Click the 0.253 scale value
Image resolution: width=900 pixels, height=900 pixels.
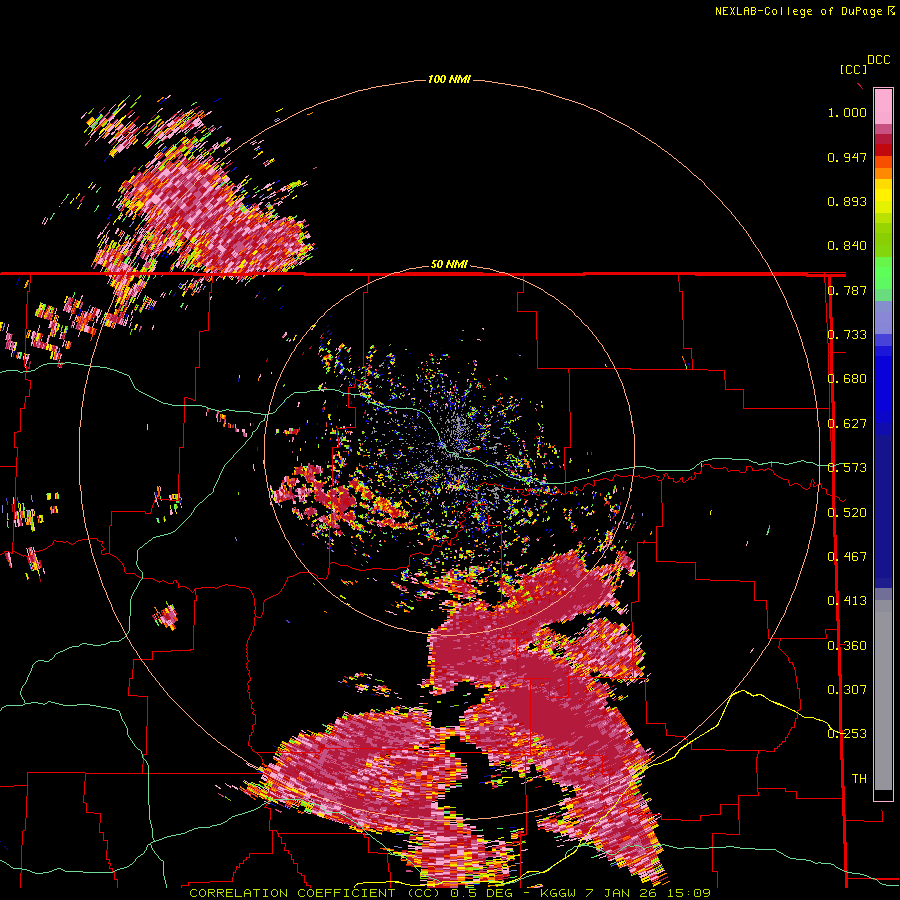coord(847,734)
